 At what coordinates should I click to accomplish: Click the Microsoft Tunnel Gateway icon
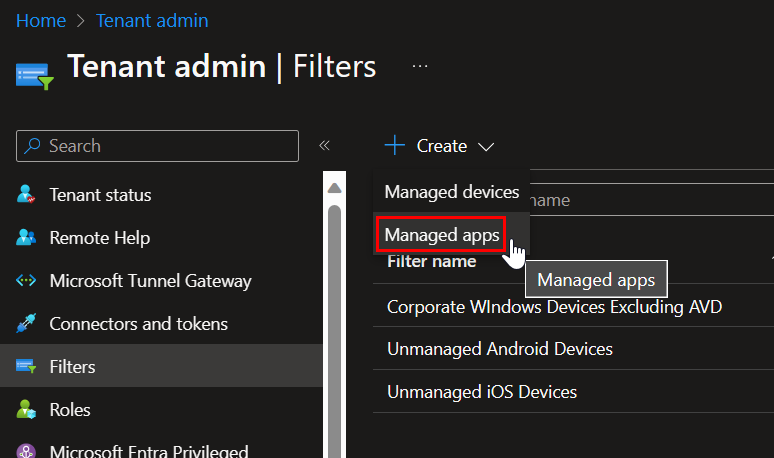click(x=27, y=281)
